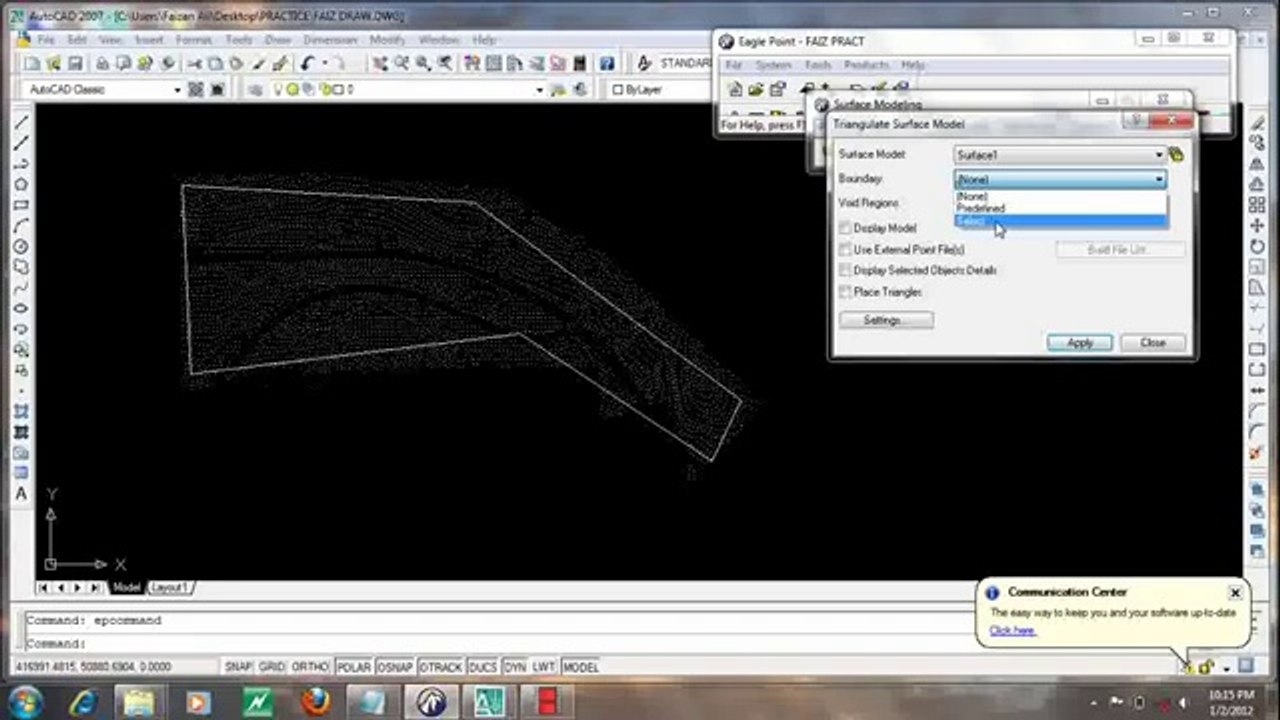Click the Mirror tool in Modify toolbar
Viewport: 1280px width, 720px height.
click(1257, 164)
